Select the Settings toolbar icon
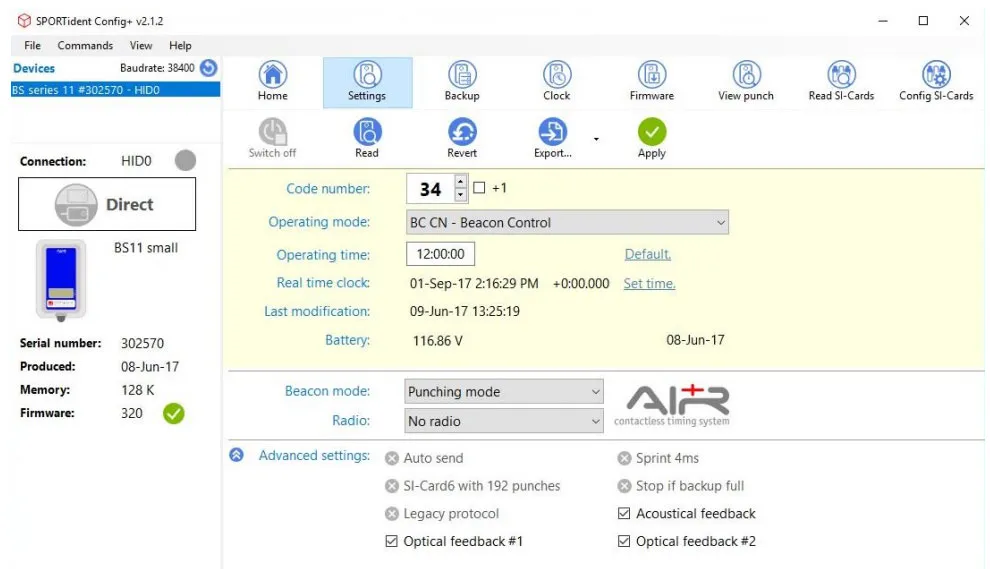Image resolution: width=990 pixels, height=569 pixels. (367, 81)
